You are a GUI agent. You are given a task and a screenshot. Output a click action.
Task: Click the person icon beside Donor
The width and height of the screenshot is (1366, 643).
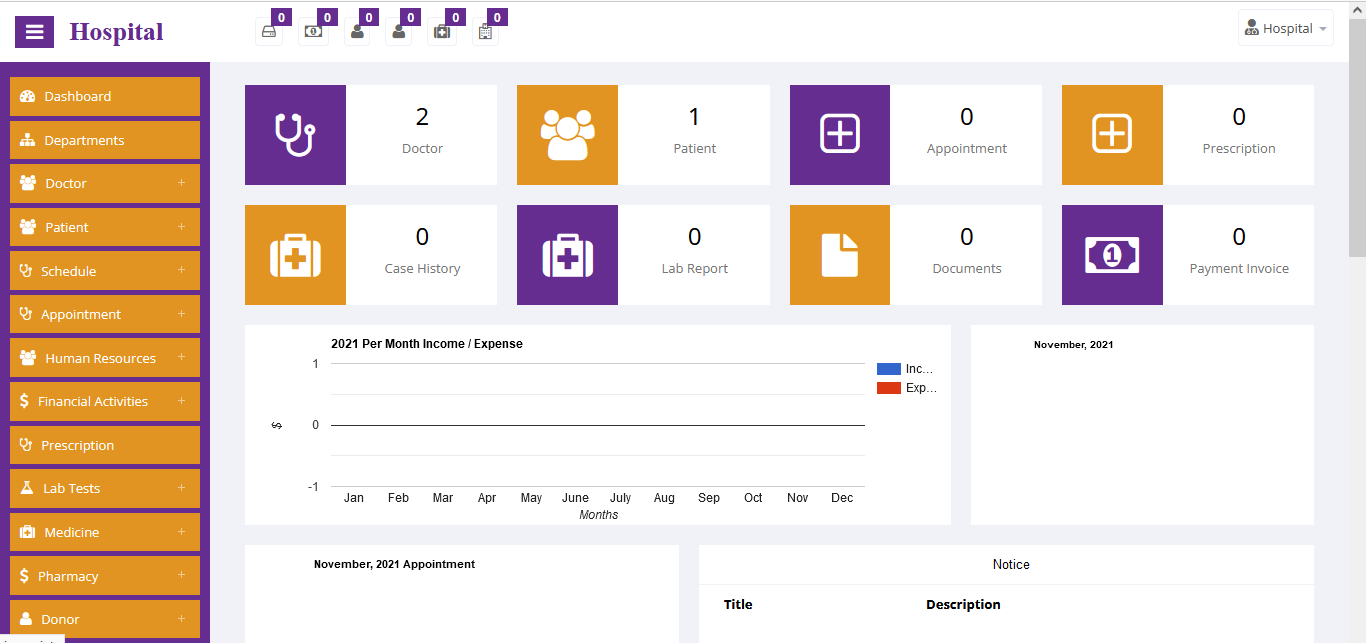[x=26, y=619]
